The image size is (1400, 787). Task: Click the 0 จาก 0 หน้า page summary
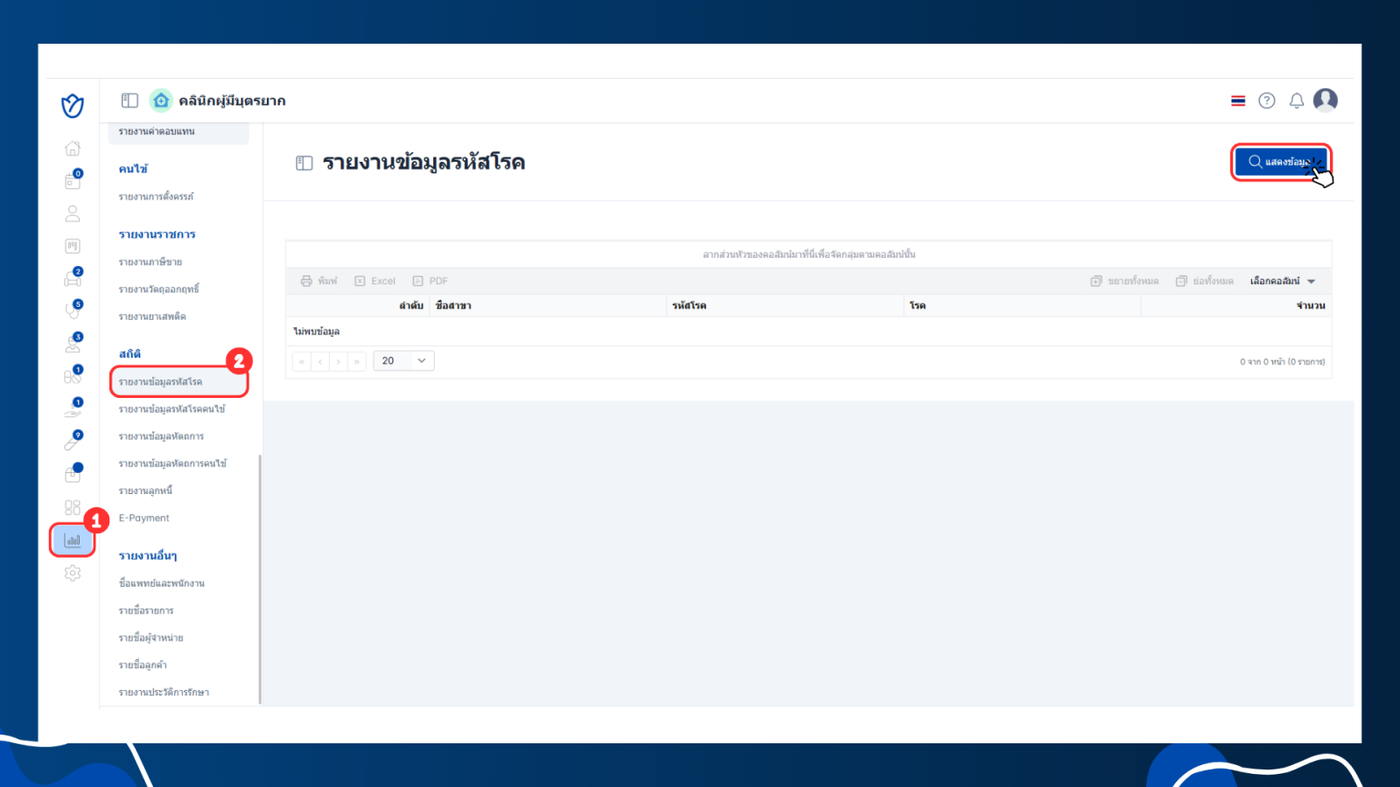coord(1282,361)
